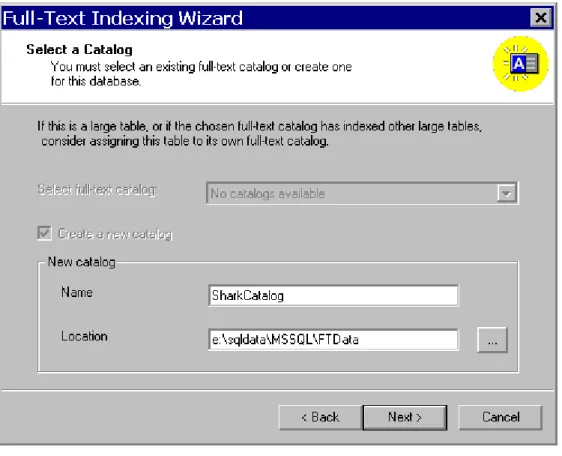Screen dimensions: 562x456
Task: Focus the Name field containing SharkCatalog
Action: [x=333, y=295]
